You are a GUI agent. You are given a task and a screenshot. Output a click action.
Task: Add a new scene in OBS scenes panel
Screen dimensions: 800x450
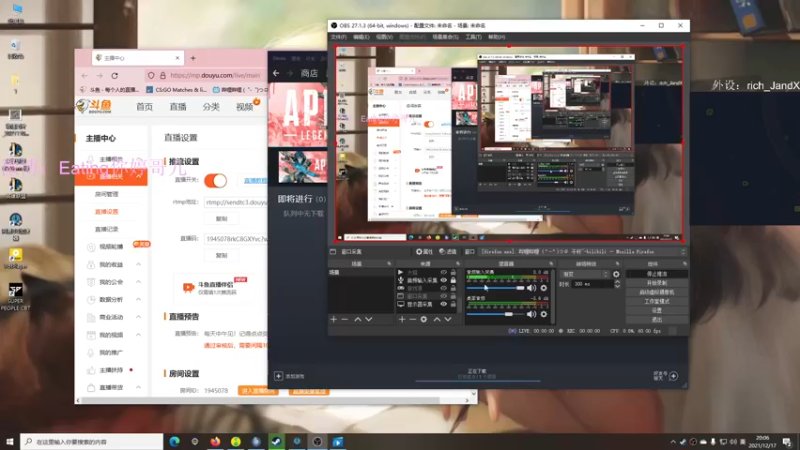[334, 319]
